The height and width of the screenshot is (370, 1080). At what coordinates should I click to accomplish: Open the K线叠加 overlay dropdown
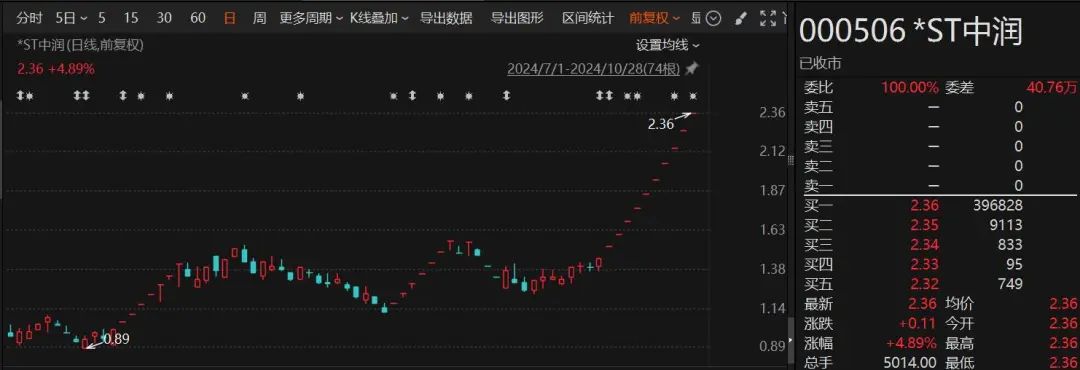379,18
